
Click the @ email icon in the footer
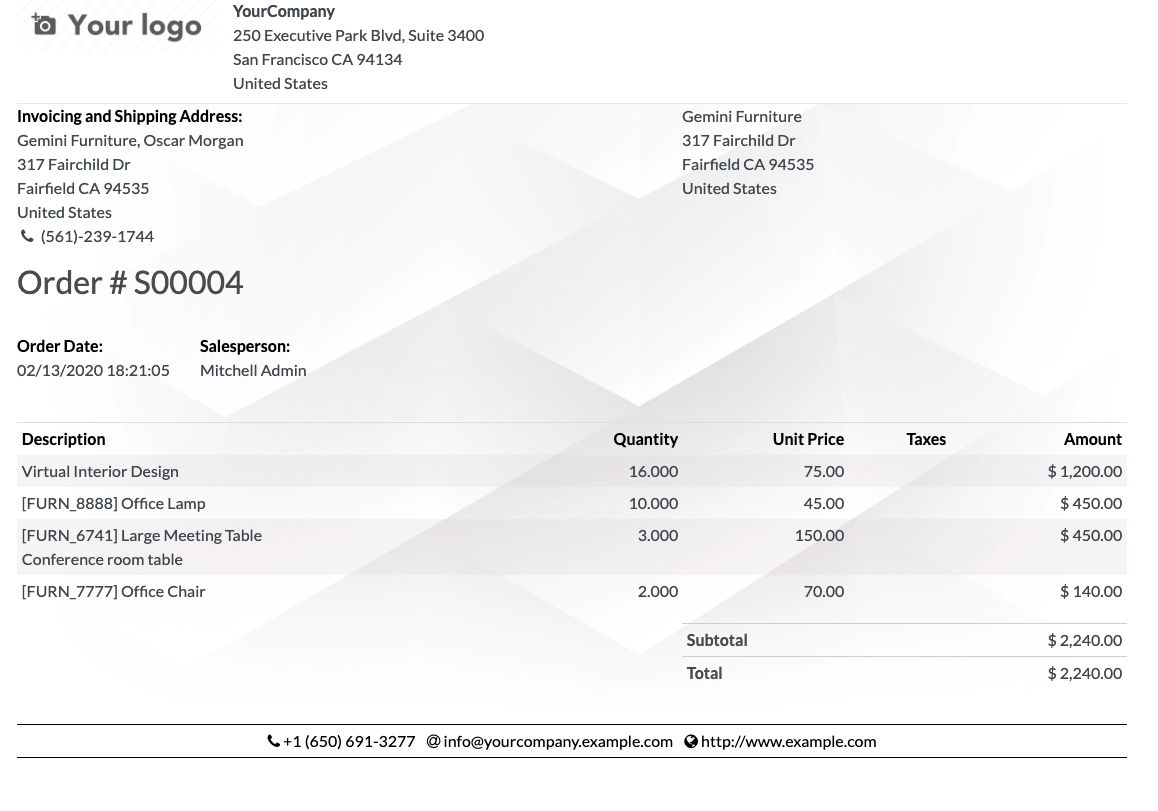click(434, 742)
